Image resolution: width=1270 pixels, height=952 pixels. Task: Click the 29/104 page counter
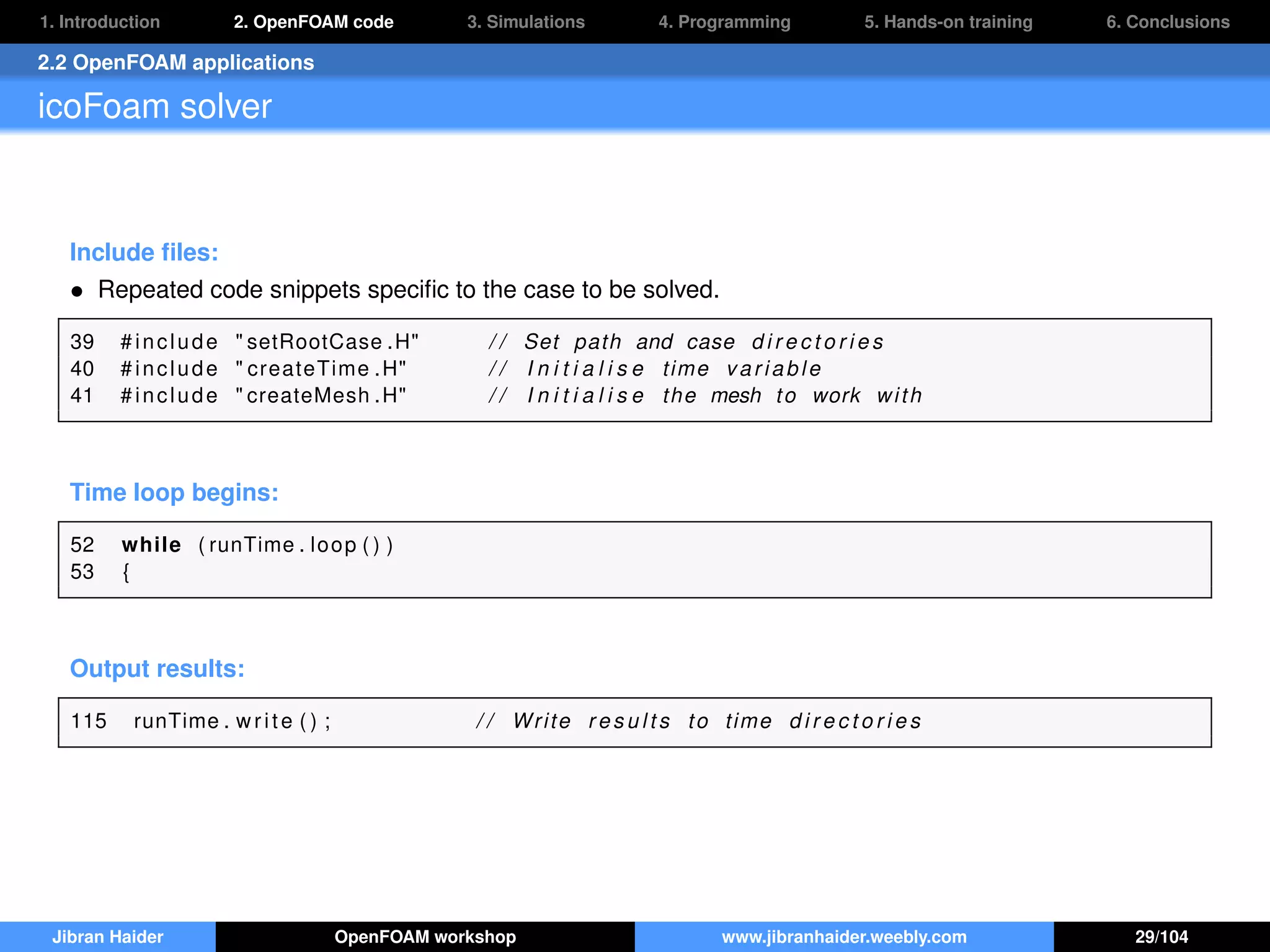point(1161,937)
